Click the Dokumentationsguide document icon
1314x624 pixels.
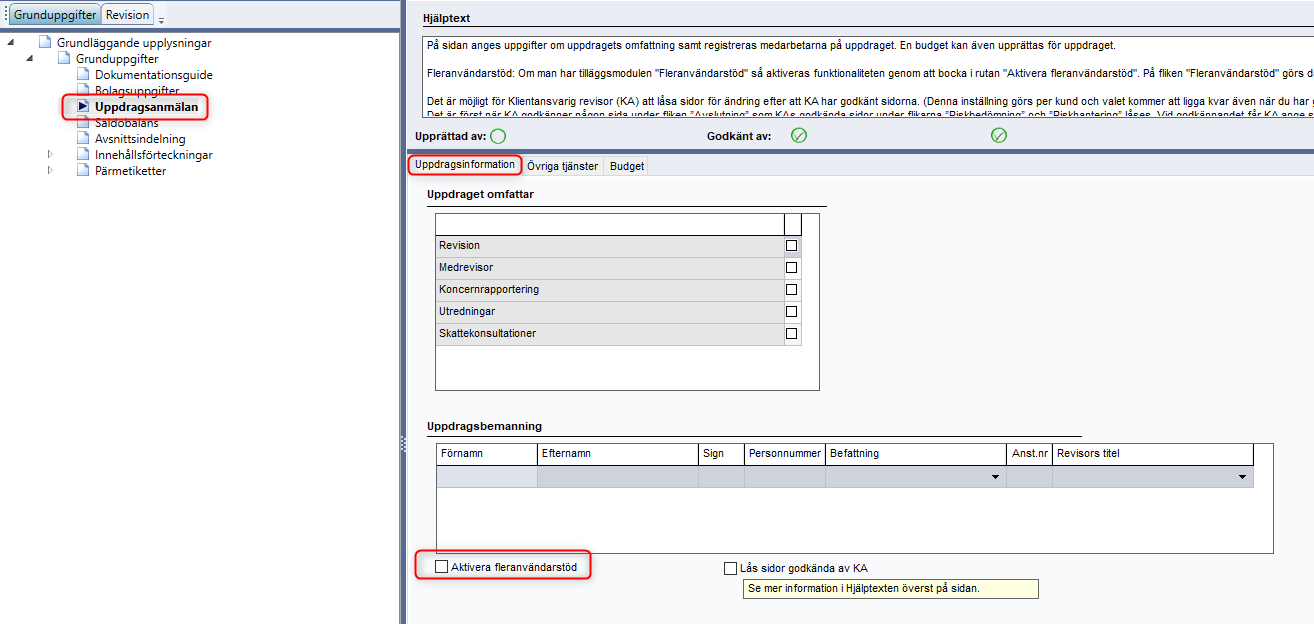point(84,75)
